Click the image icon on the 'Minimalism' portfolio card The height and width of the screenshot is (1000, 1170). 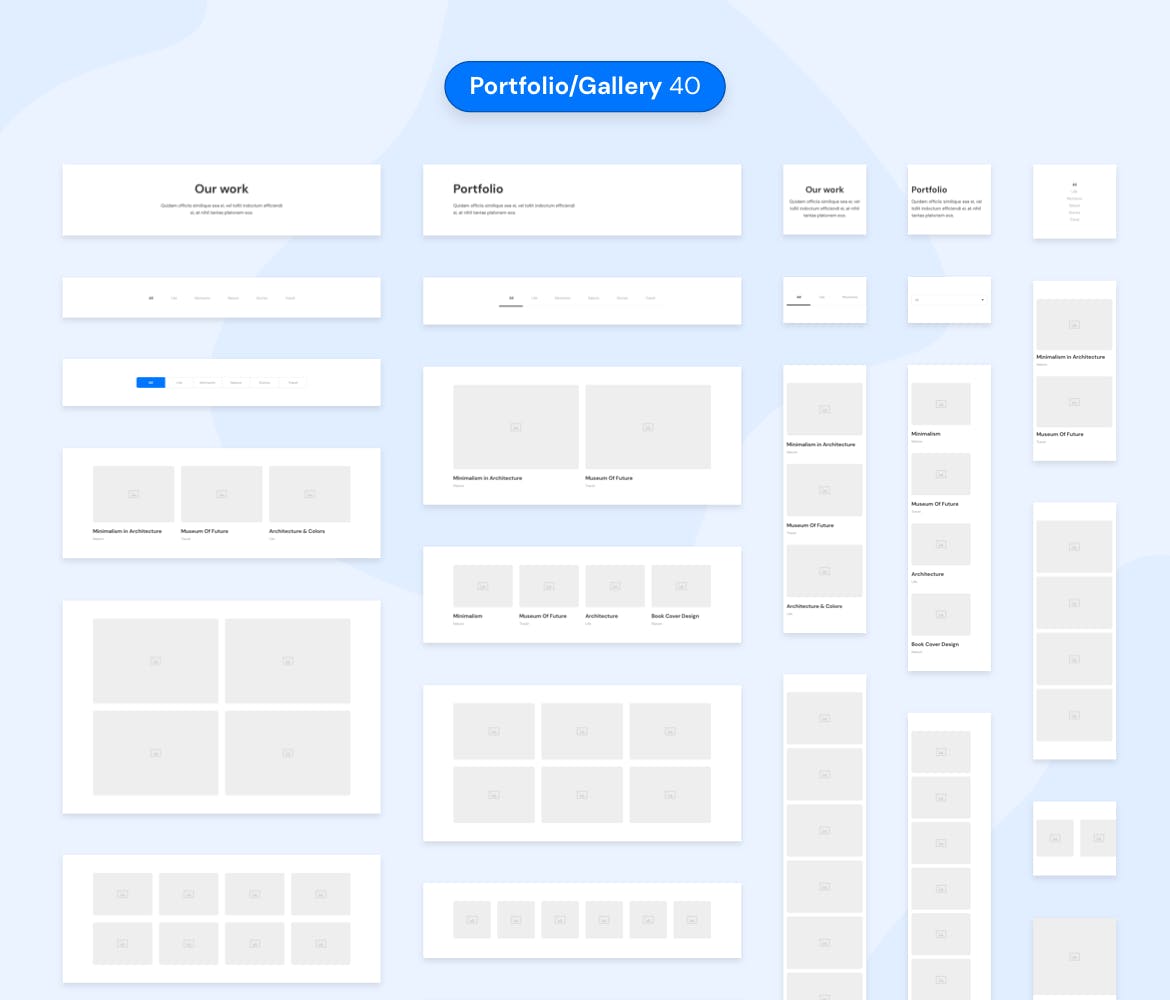click(x=482, y=586)
